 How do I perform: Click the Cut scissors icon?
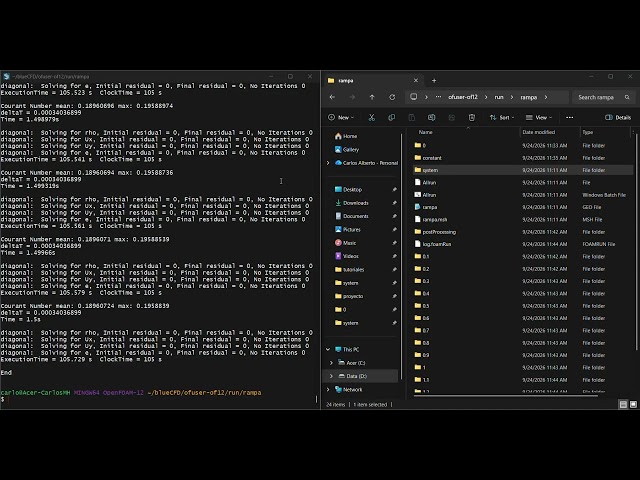(x=371, y=118)
